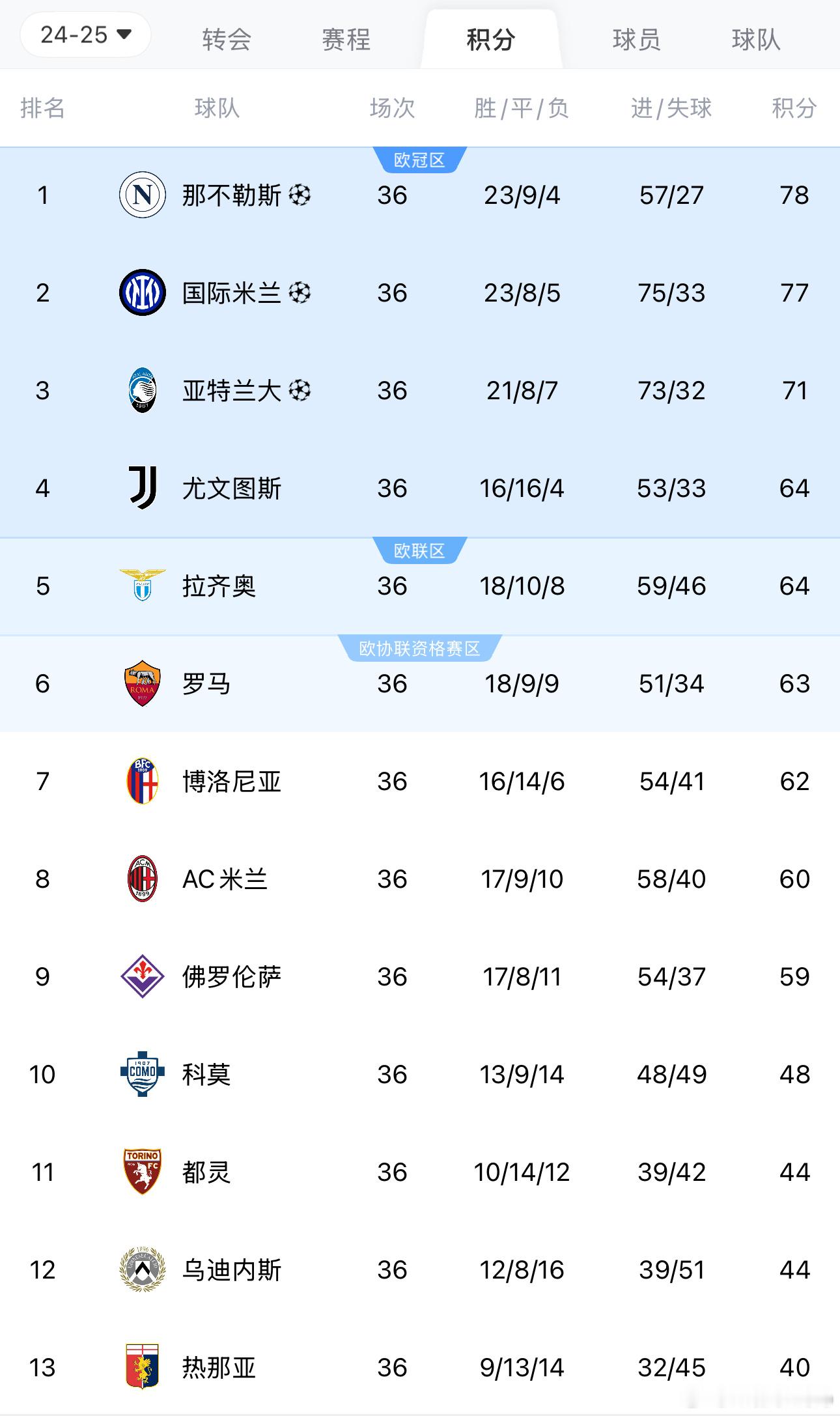Switch to the 转会 tab

point(227,40)
